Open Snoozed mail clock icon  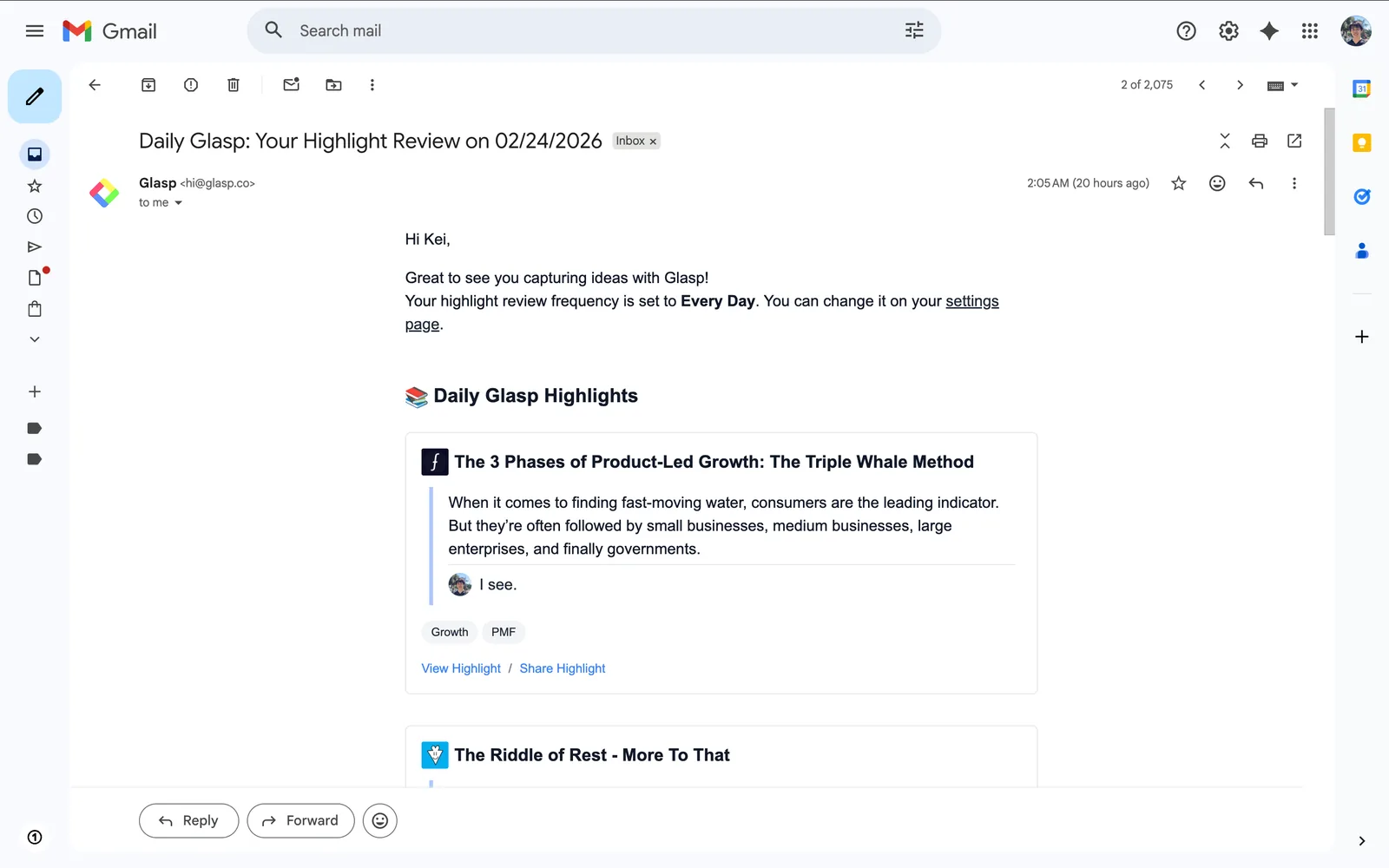35,216
